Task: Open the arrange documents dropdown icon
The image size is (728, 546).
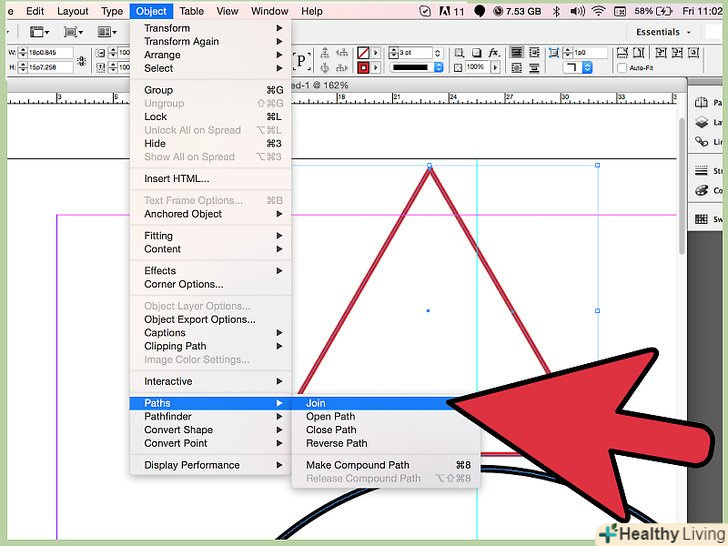Action: tap(107, 32)
